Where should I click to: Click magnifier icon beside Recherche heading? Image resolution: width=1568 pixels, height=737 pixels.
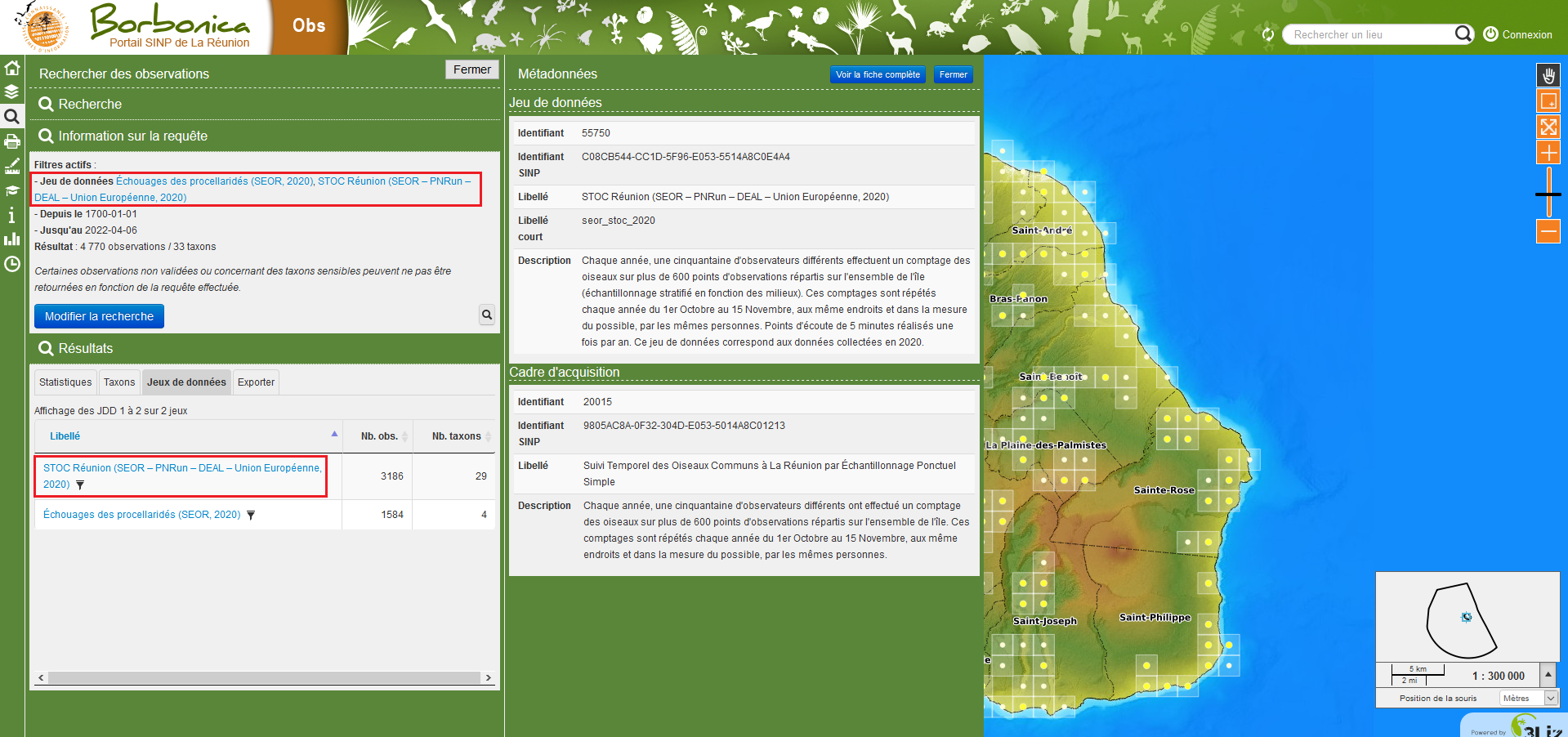(x=46, y=104)
